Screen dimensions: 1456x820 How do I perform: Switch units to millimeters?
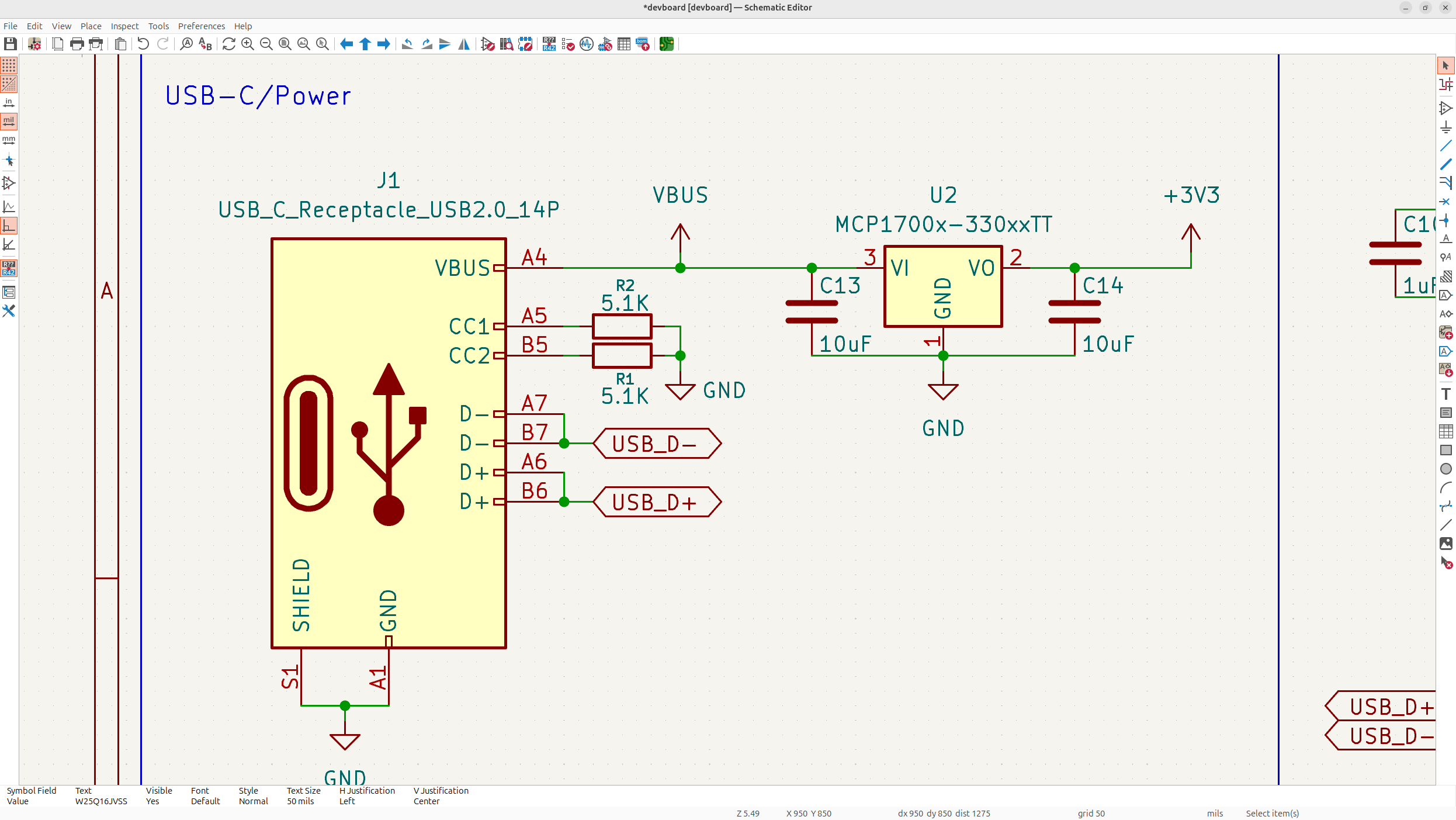9,140
